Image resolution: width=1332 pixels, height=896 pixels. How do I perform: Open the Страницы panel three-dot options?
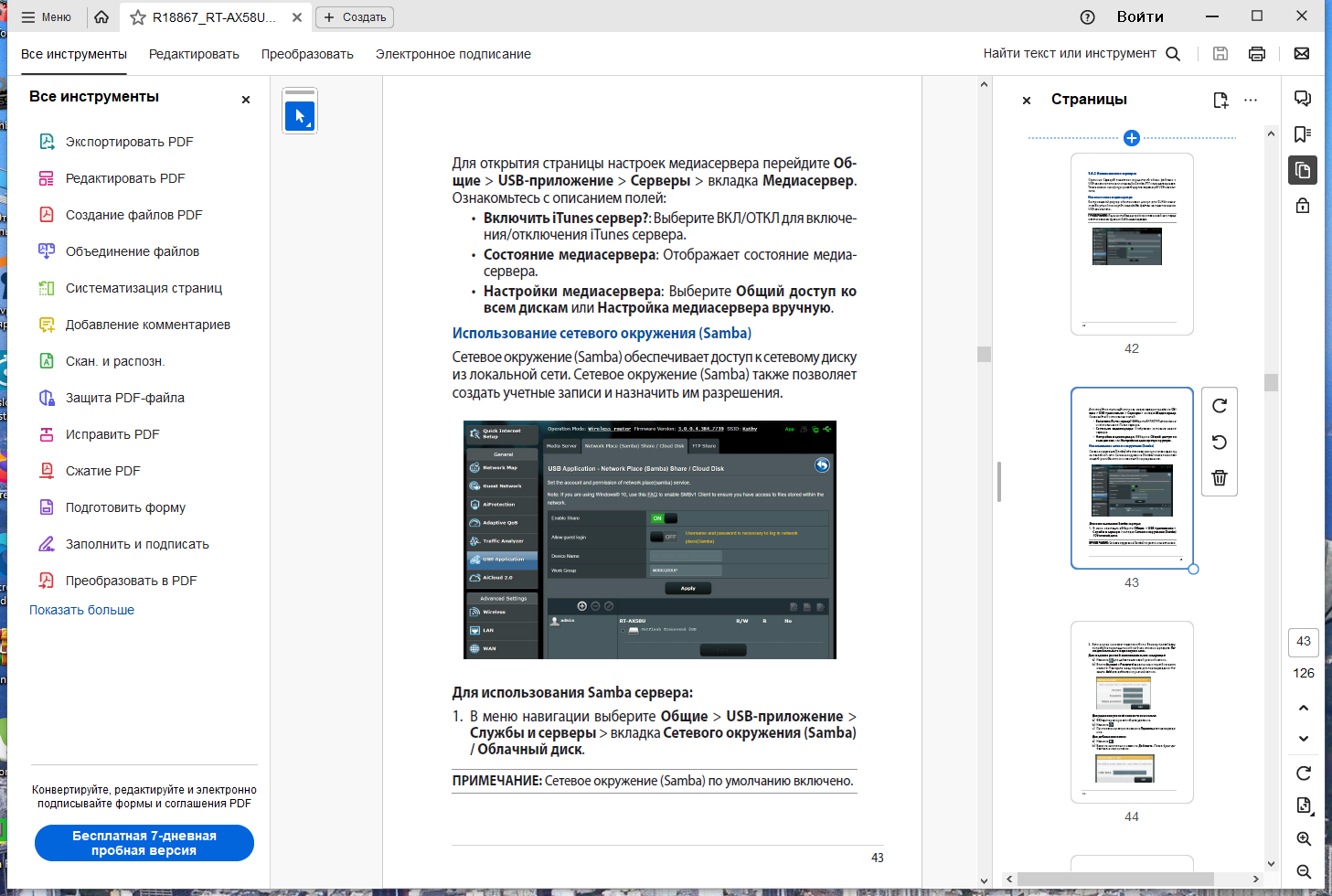(1251, 100)
